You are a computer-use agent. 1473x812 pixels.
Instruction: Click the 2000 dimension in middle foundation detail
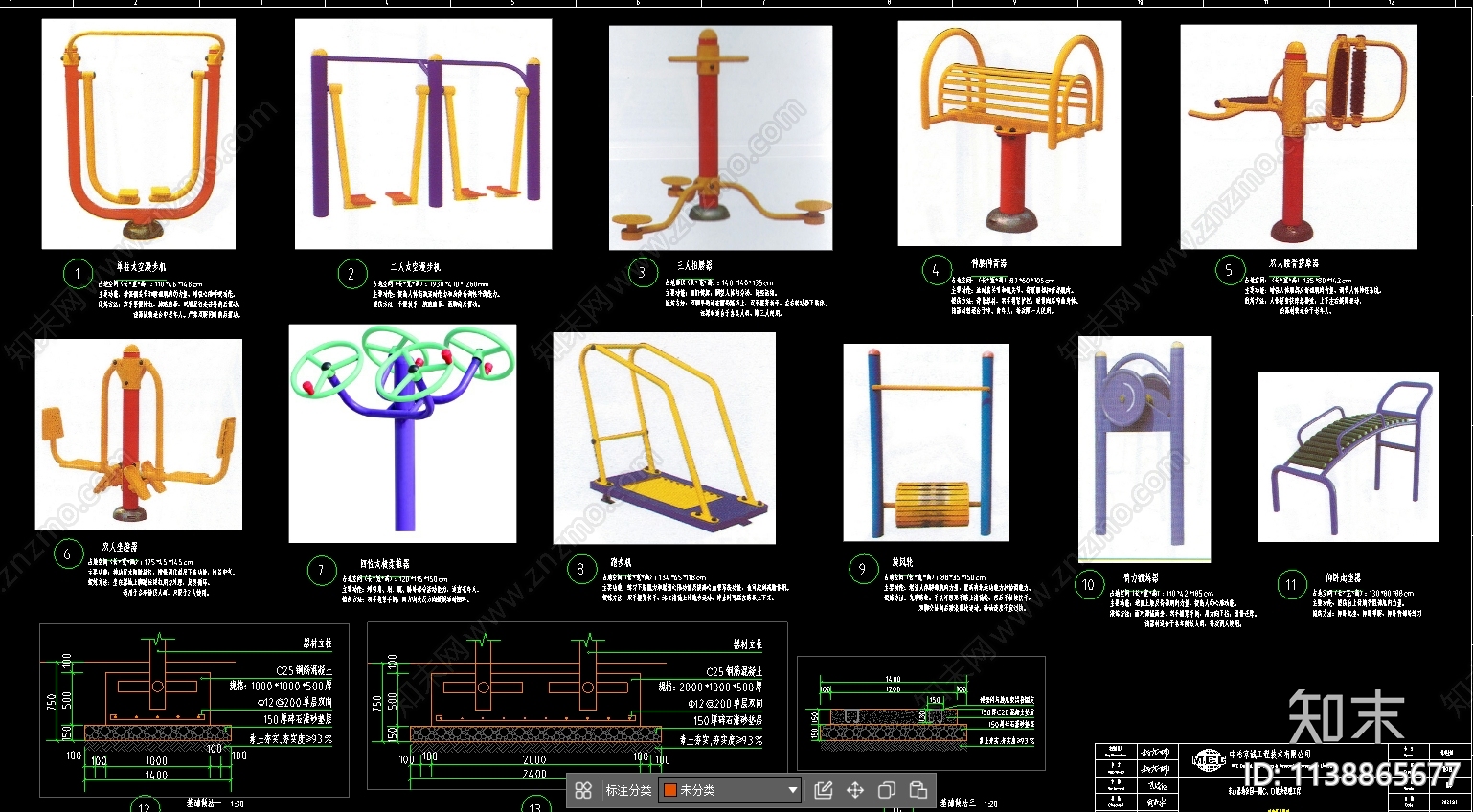pyautogui.click(x=533, y=759)
